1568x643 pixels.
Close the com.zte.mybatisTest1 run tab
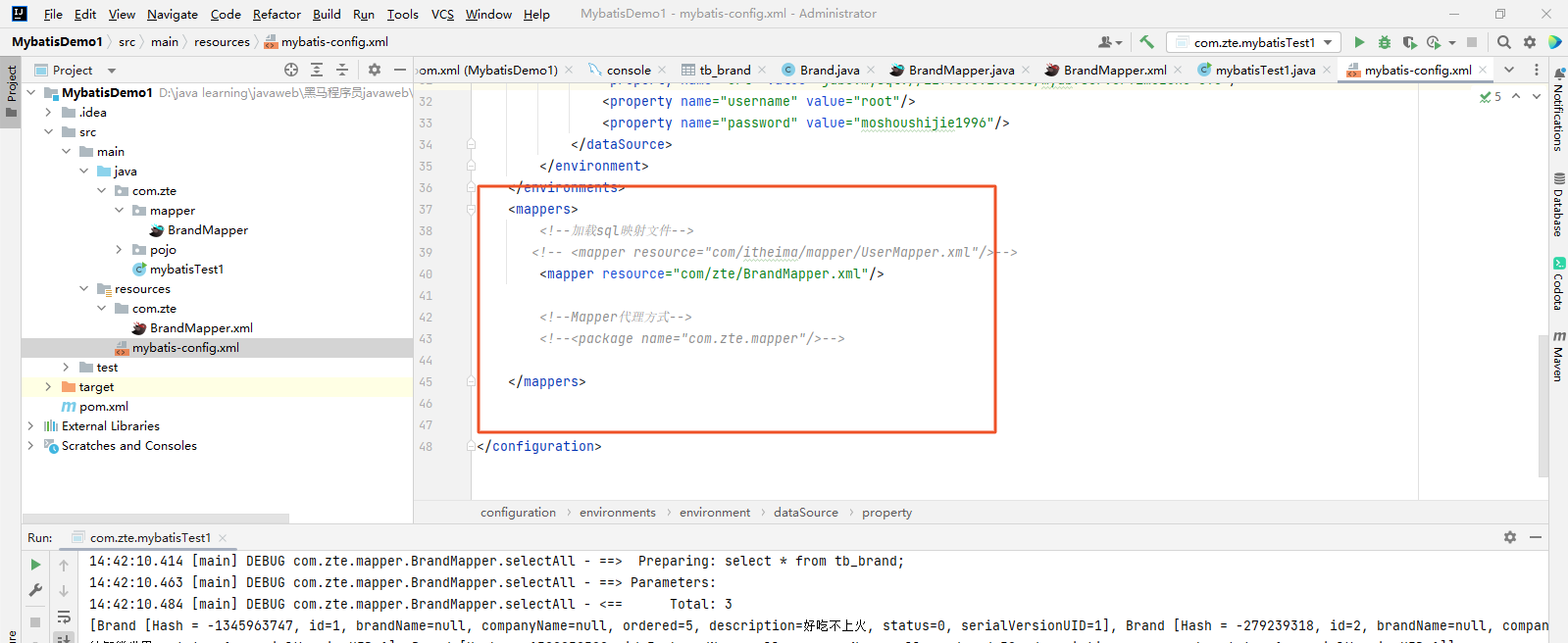(x=223, y=537)
